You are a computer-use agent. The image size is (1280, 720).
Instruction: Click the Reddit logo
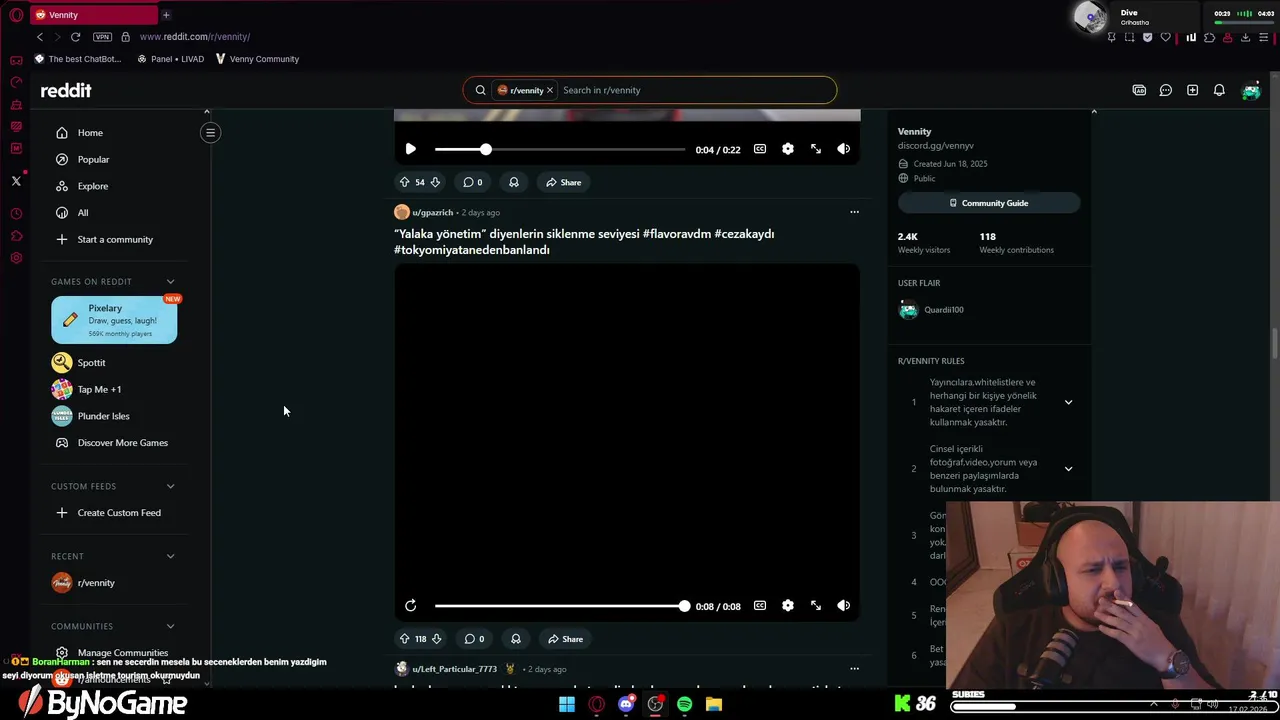(x=66, y=90)
